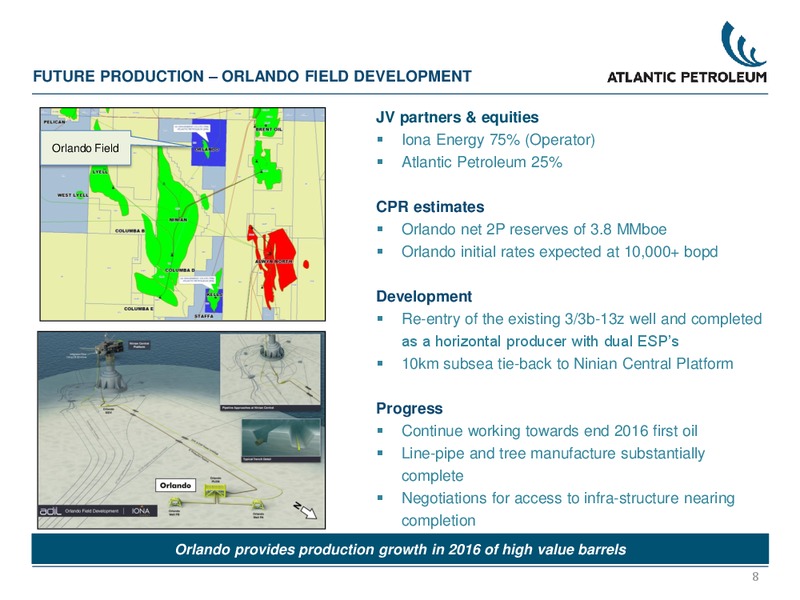Screen dimensions: 800x600
Task: Click the banner 'Orlando provides production growth in 2016'
Action: click(400, 549)
